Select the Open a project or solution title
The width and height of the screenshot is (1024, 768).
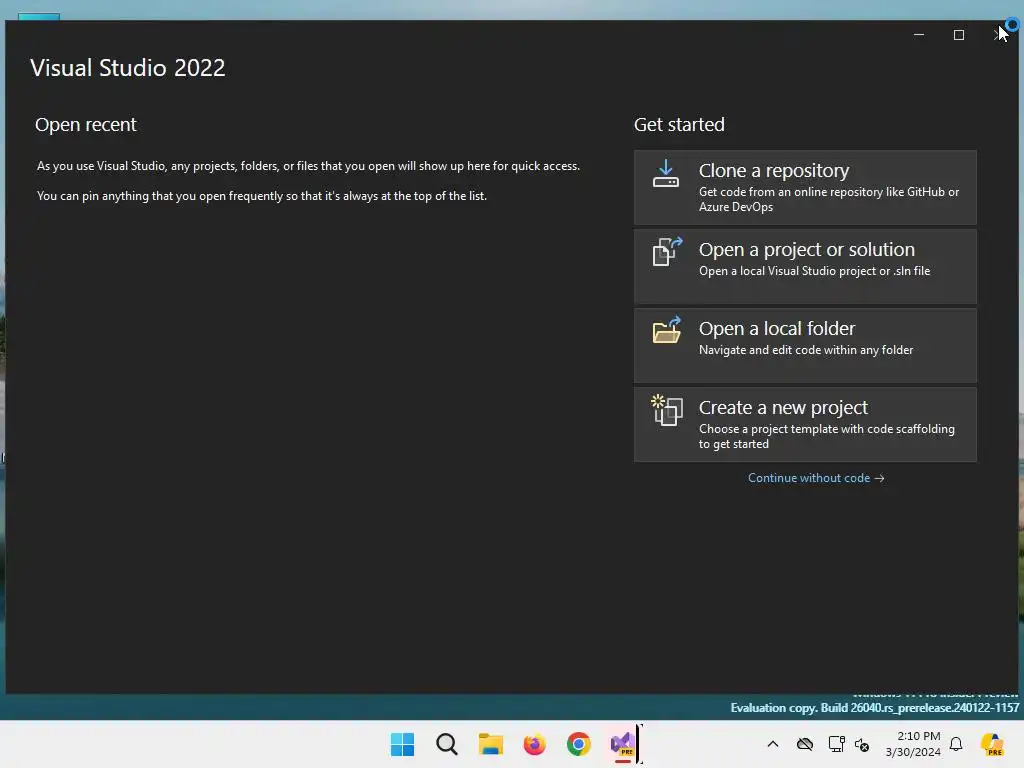coord(807,249)
